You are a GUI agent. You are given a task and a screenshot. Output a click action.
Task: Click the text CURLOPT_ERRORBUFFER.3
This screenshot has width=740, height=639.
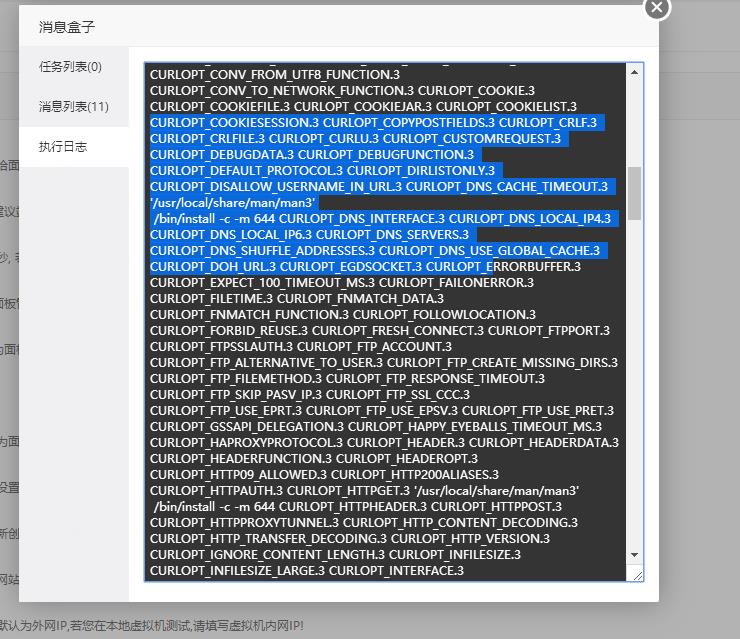(503, 267)
